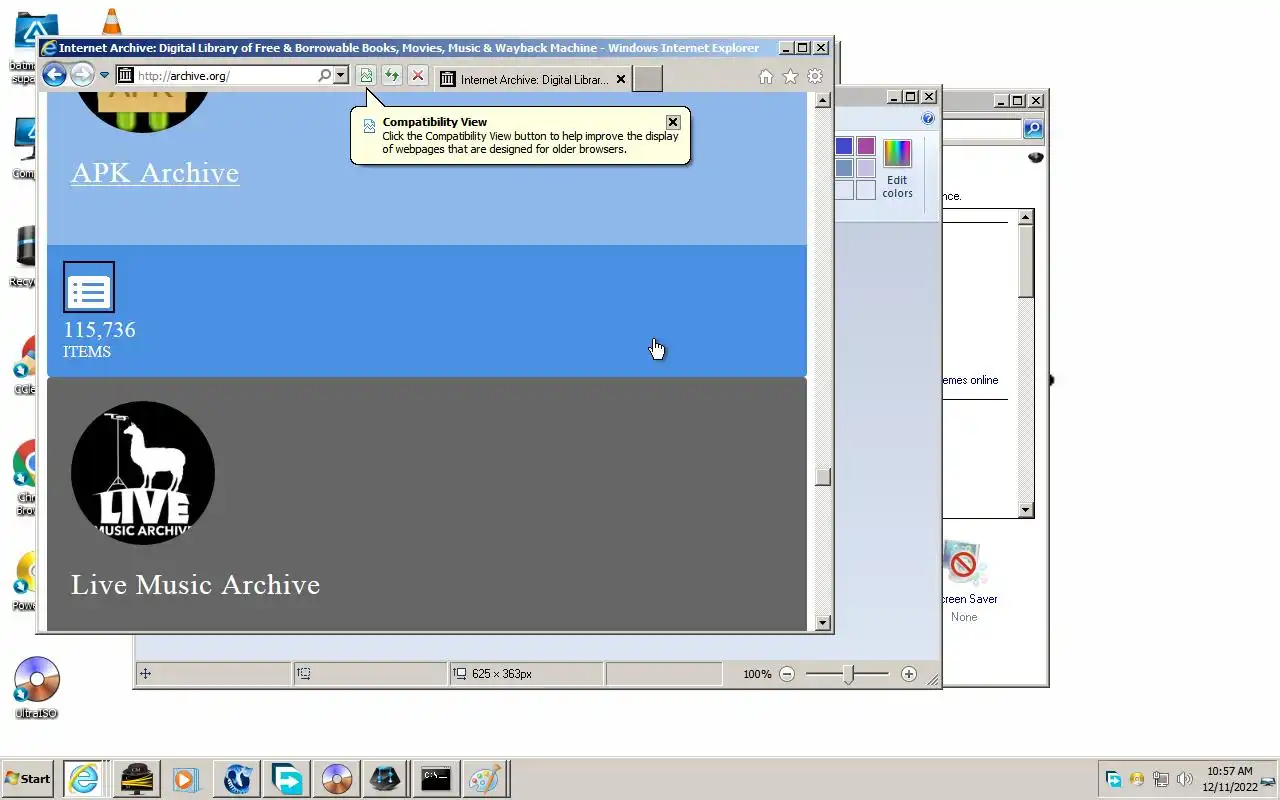Dismiss the Compatibility View tooltip

pyautogui.click(x=673, y=122)
